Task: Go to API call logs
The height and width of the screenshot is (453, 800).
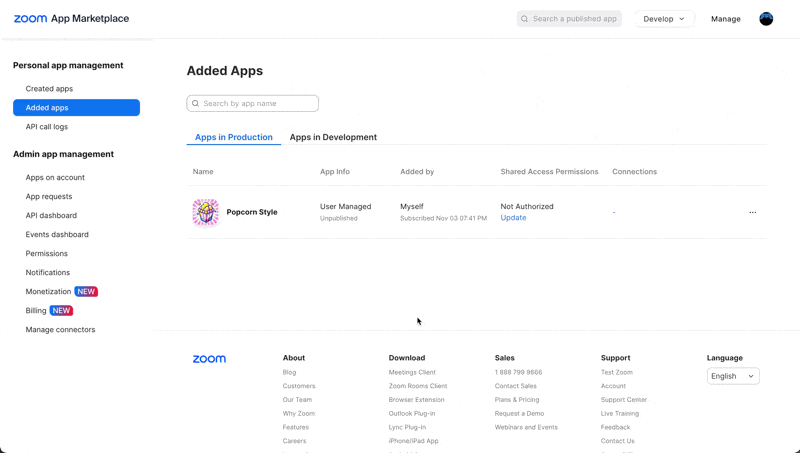Action: 47,127
